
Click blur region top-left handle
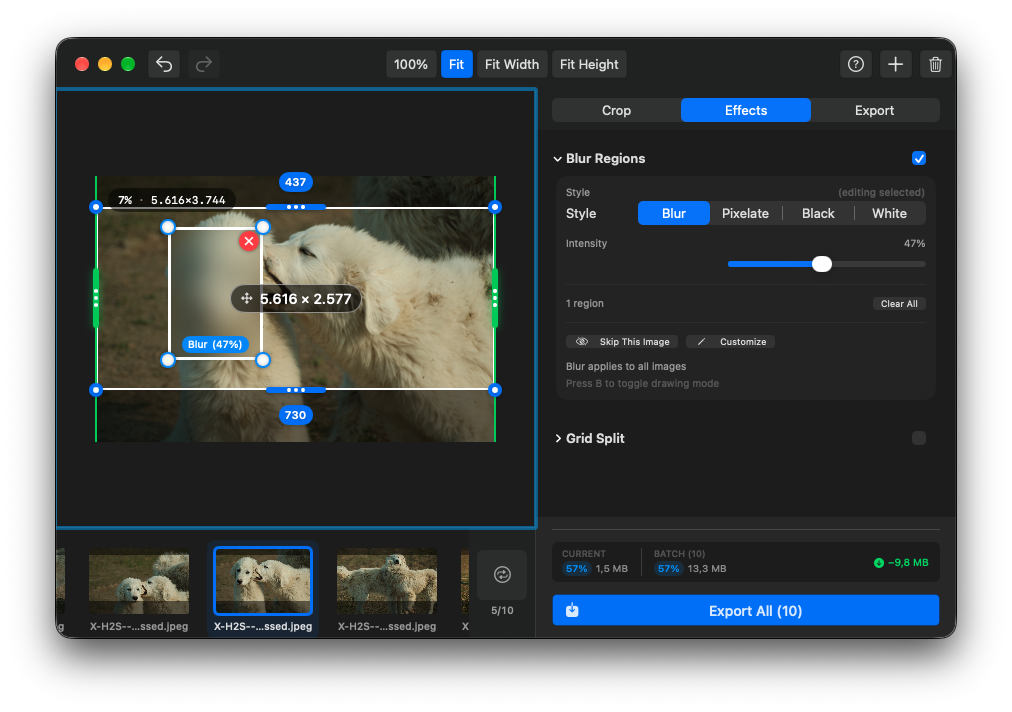coord(168,227)
